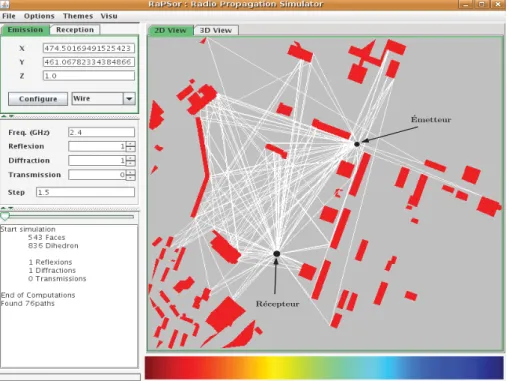This screenshot has height=381, width=509.
Task: Open the File menu
Action: coord(9,16)
